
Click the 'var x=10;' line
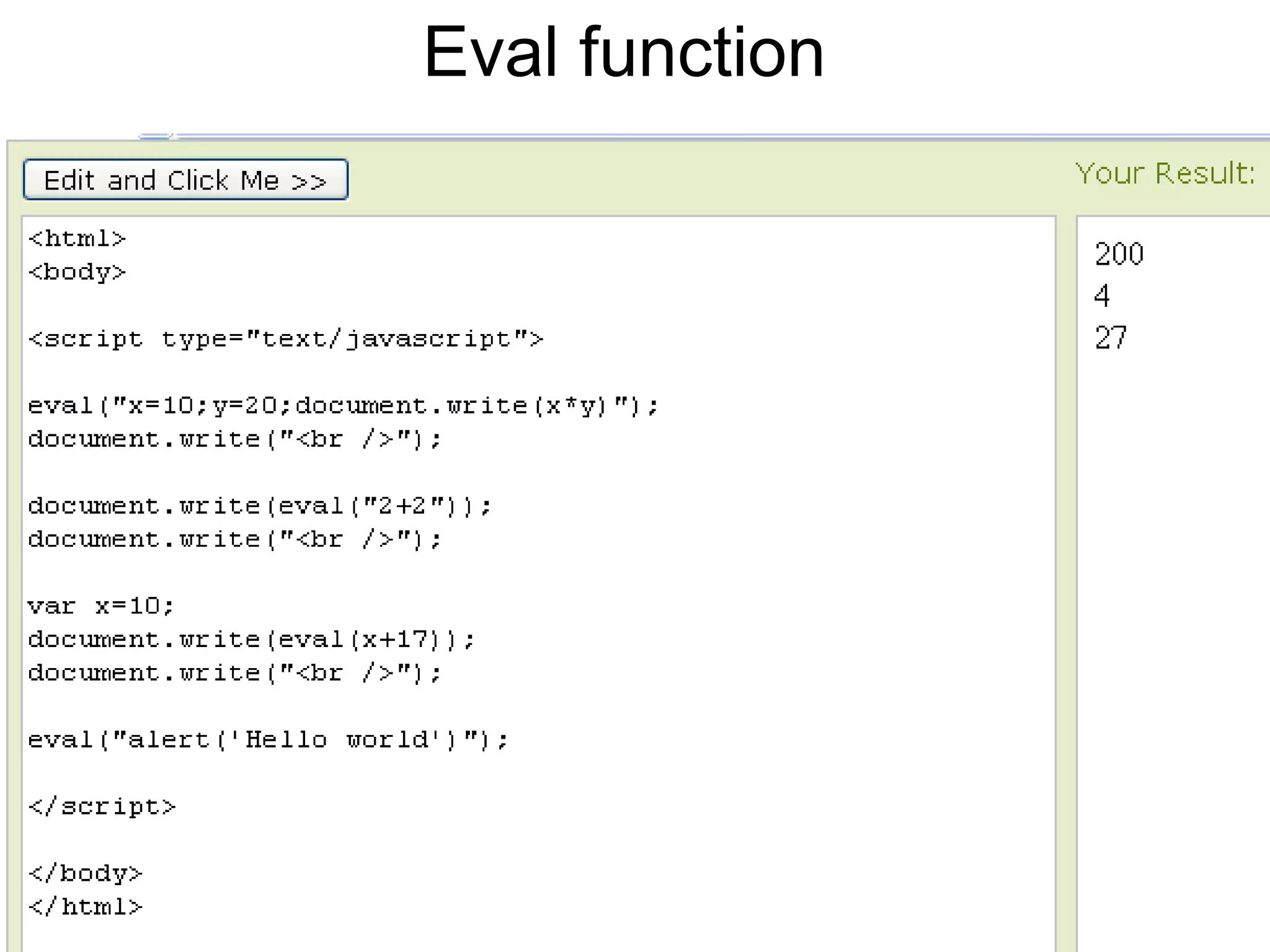coord(101,606)
